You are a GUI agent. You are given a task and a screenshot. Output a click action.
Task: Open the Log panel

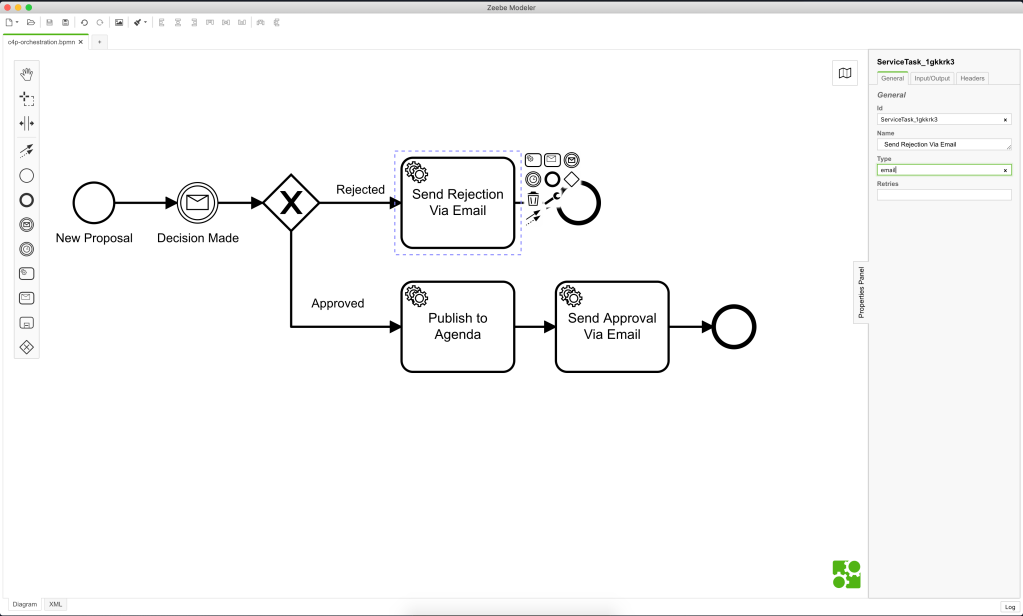[x=1009, y=607]
